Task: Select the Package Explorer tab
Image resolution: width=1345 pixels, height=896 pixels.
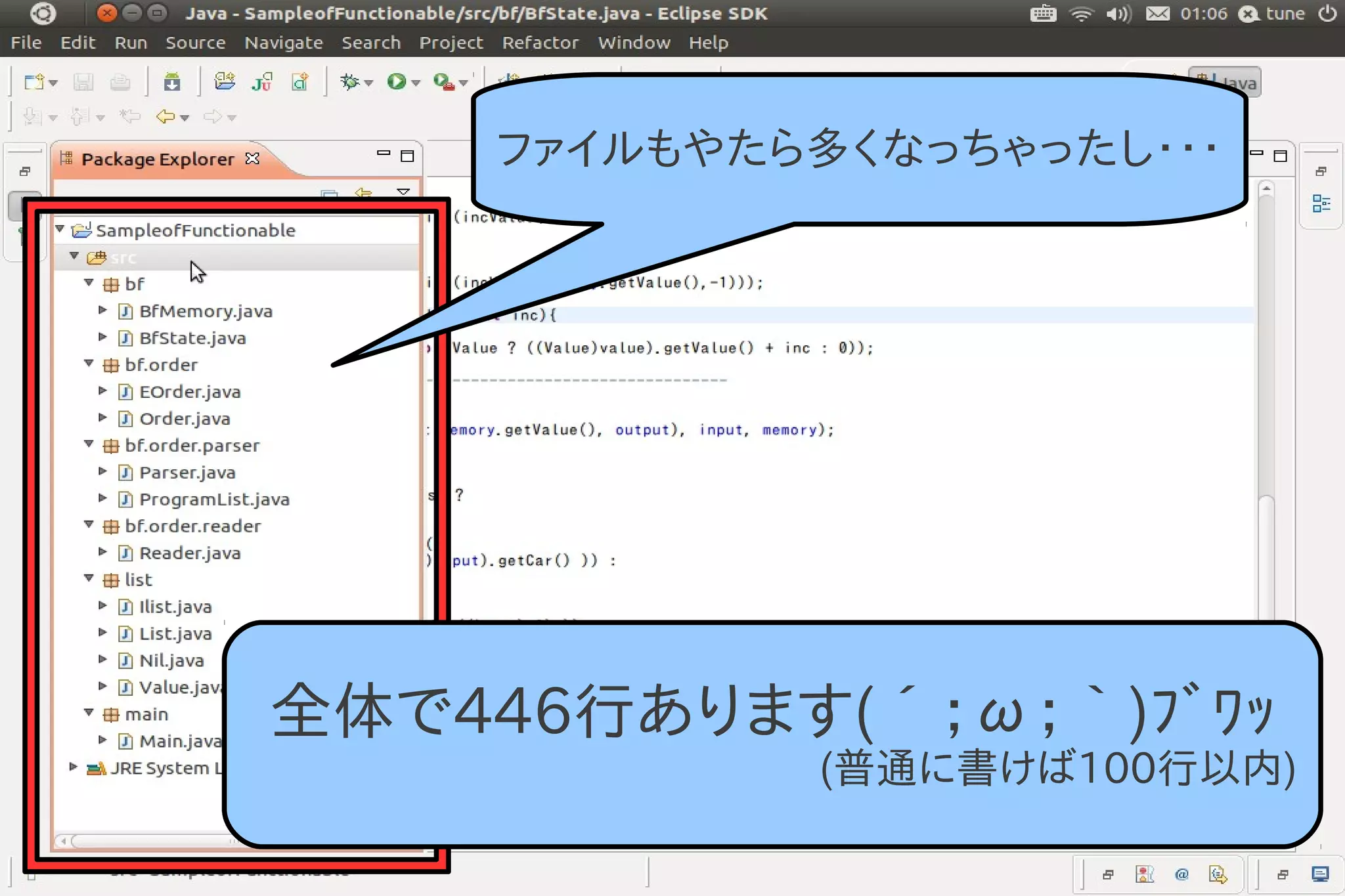Action: point(158,159)
